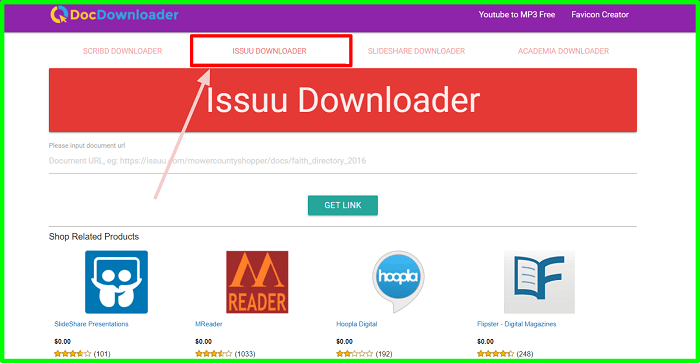700x364 pixels.
Task: Click the Issuu Downloader red banner
Action: point(342,100)
